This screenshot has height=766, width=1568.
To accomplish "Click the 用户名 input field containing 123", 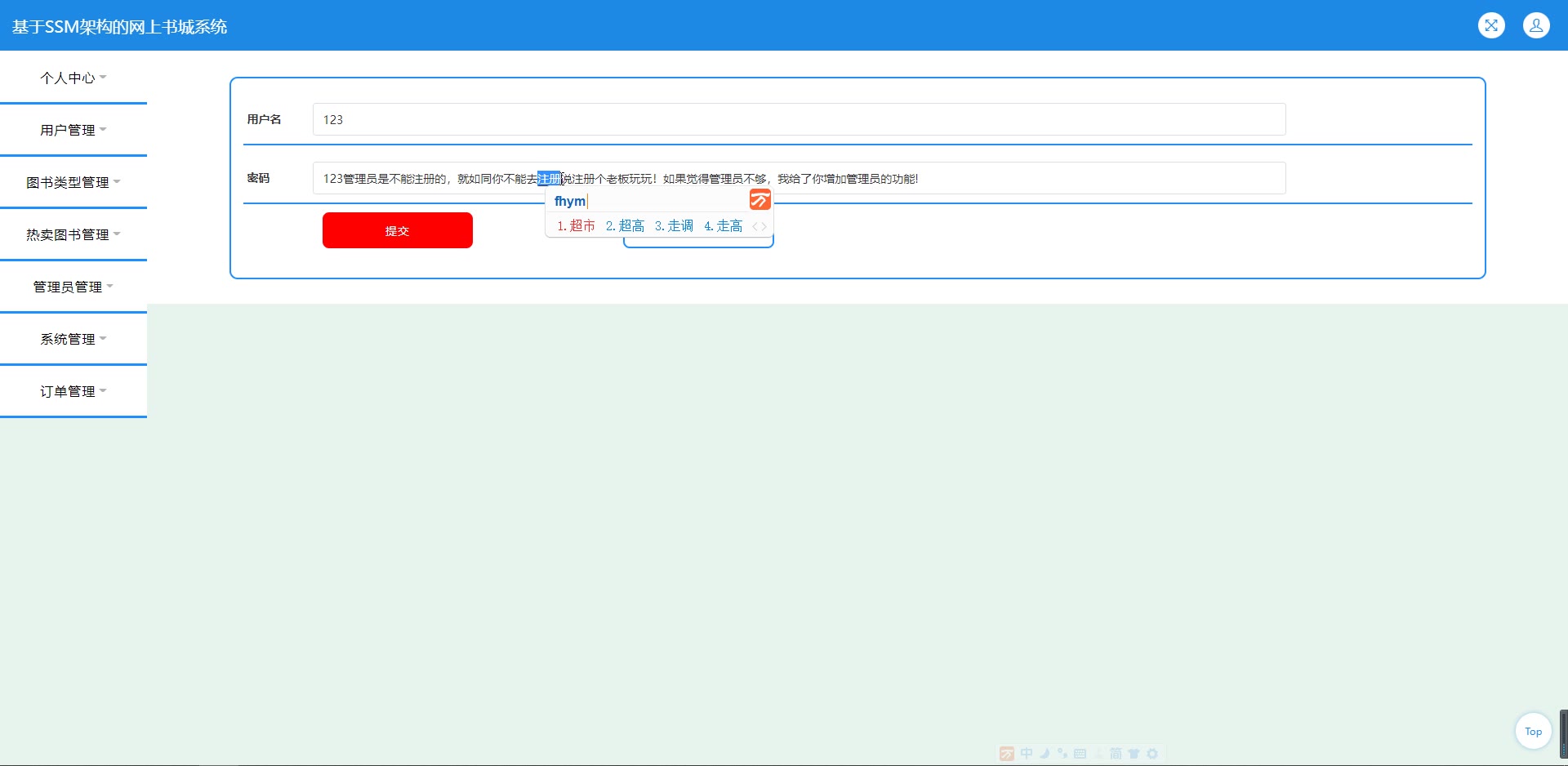I will pyautogui.click(x=800, y=119).
